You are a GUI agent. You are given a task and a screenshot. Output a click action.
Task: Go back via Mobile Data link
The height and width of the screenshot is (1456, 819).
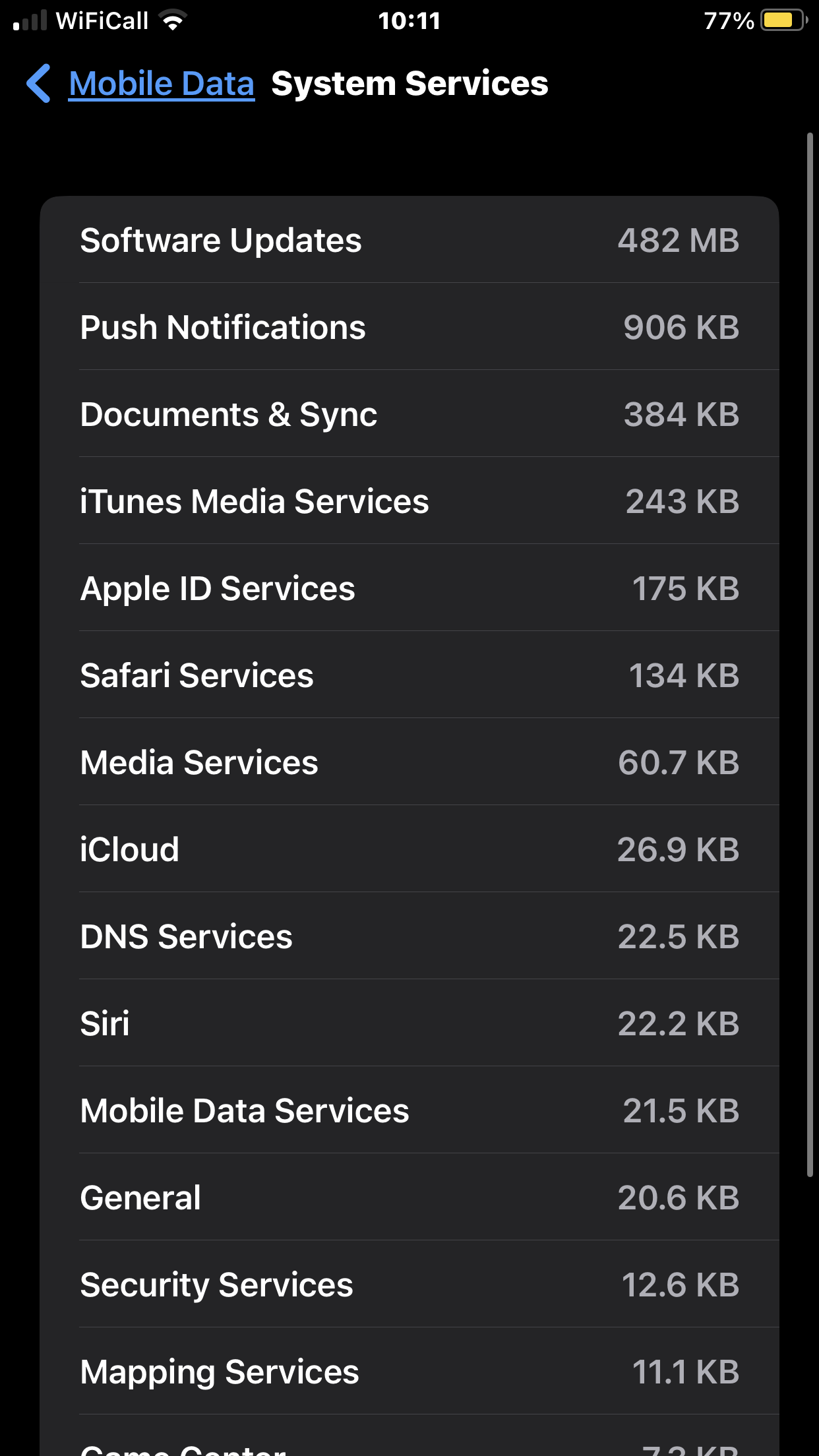tap(162, 84)
